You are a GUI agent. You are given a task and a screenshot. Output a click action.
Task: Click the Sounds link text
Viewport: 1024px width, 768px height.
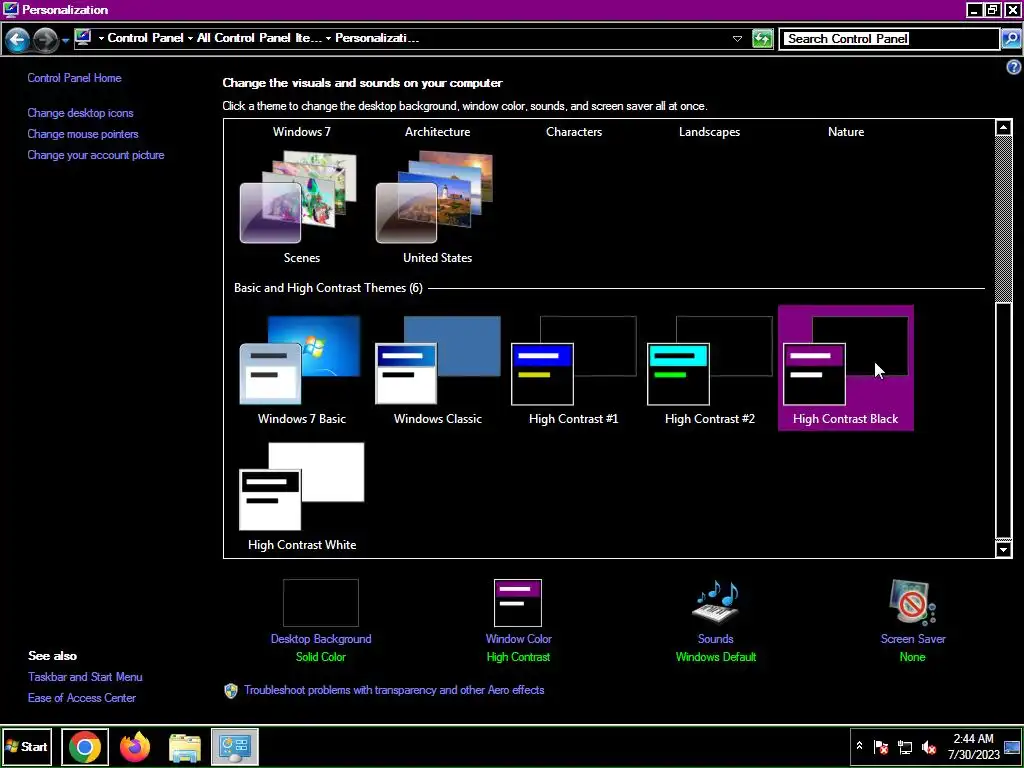(715, 639)
